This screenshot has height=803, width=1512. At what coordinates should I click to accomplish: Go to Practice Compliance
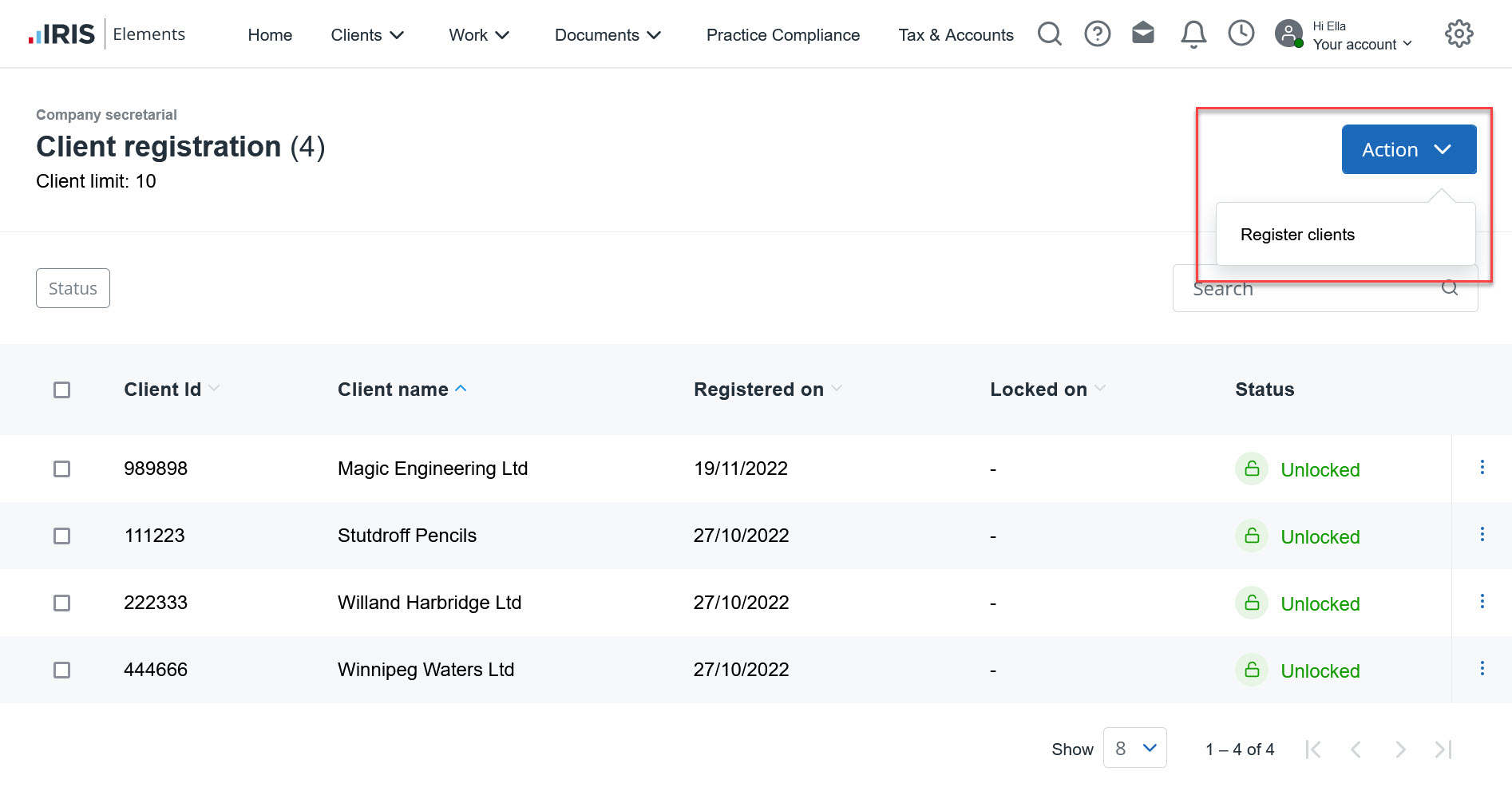coord(782,35)
